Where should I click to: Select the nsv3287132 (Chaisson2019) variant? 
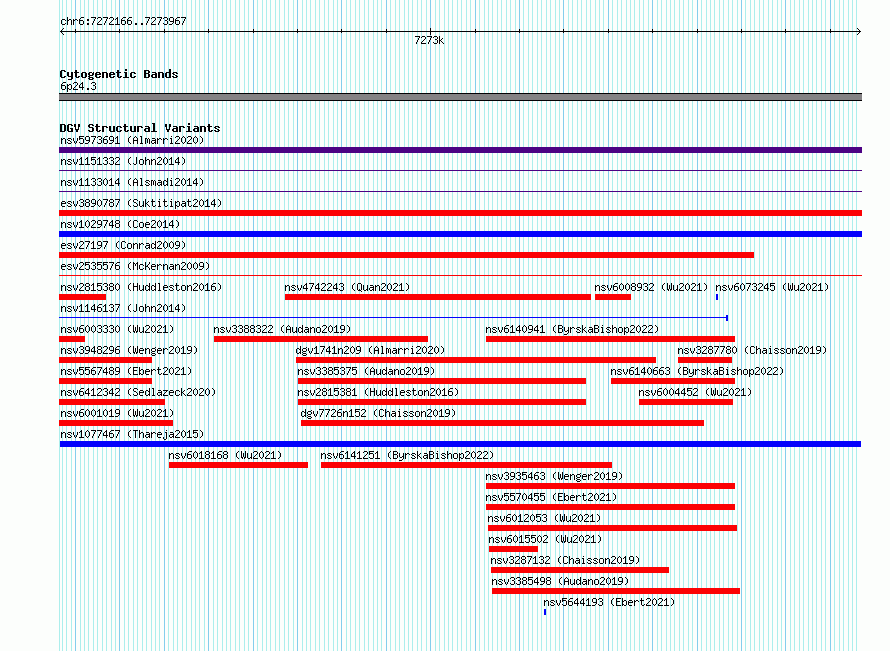click(x=565, y=560)
